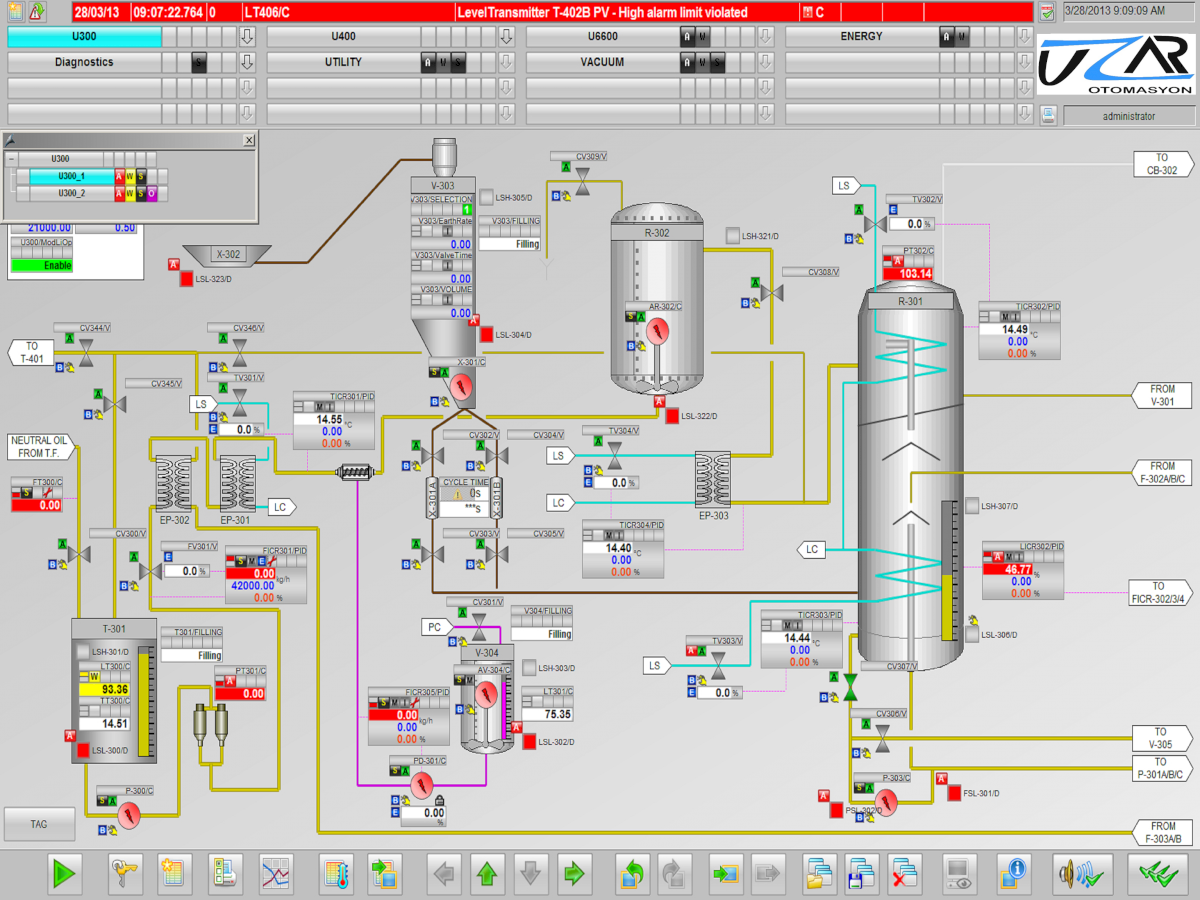Click the FROM V-301 connector
Image resolution: width=1200 pixels, height=900 pixels.
(x=1162, y=395)
